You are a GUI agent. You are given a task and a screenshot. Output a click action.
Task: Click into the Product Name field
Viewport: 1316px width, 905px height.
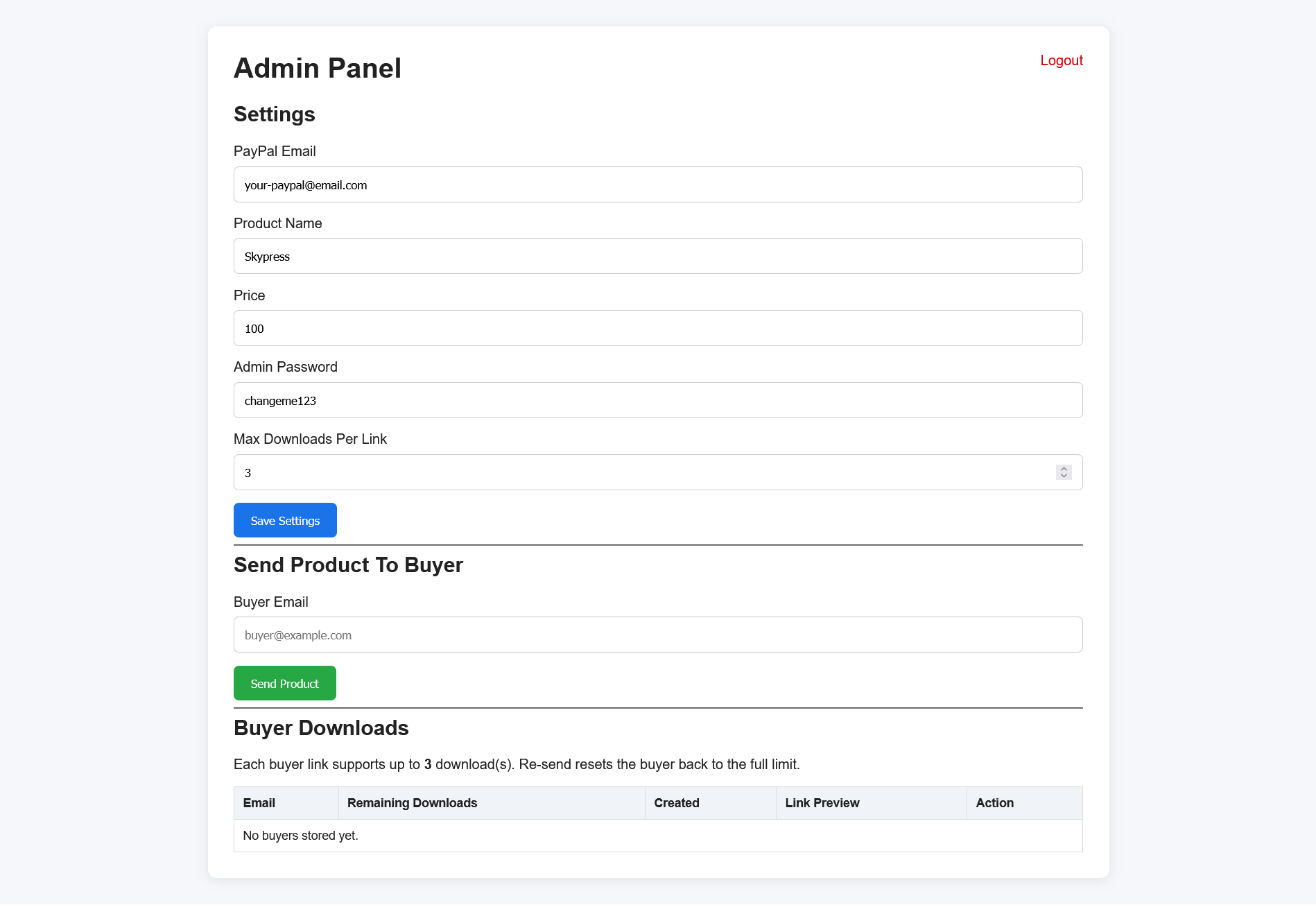(657, 256)
